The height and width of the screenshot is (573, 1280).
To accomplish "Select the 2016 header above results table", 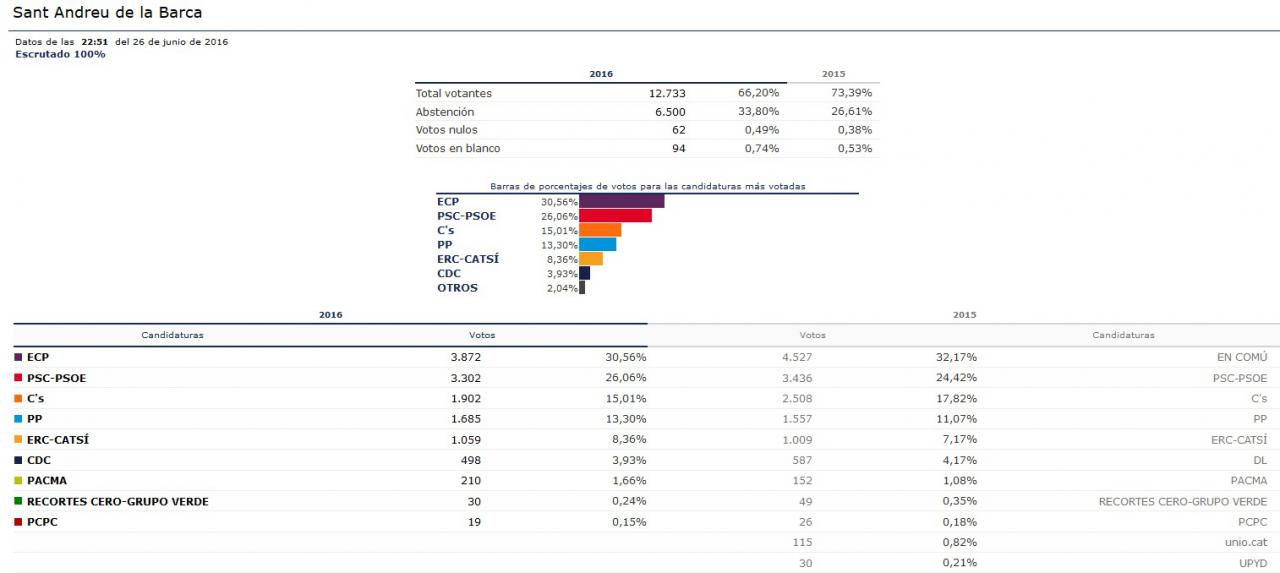I will [331, 315].
